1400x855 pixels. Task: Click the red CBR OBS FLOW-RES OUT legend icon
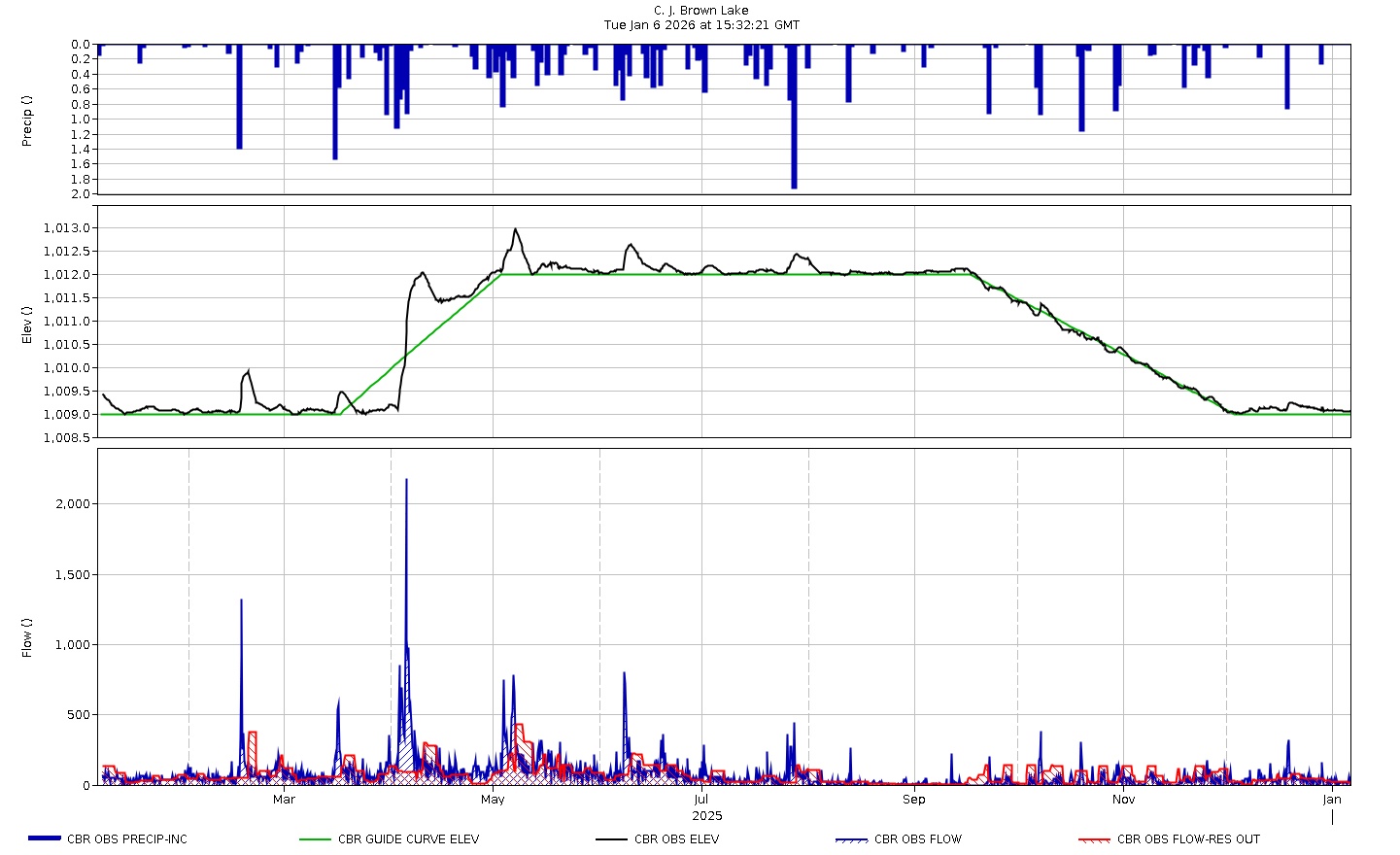point(1094,839)
